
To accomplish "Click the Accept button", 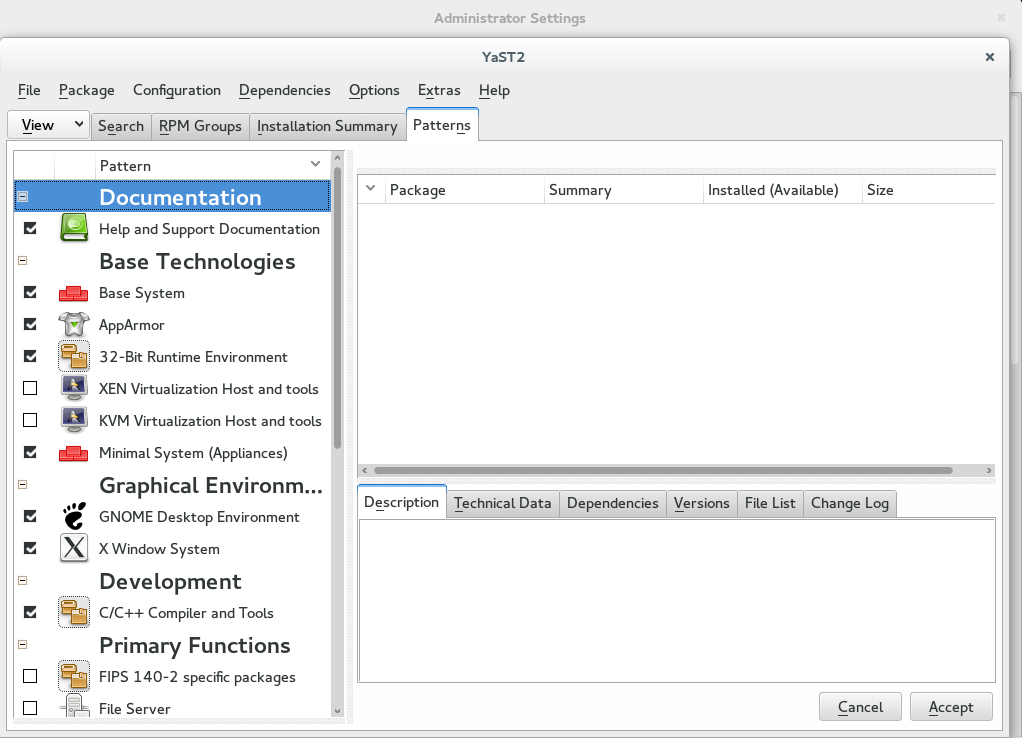I will (950, 706).
